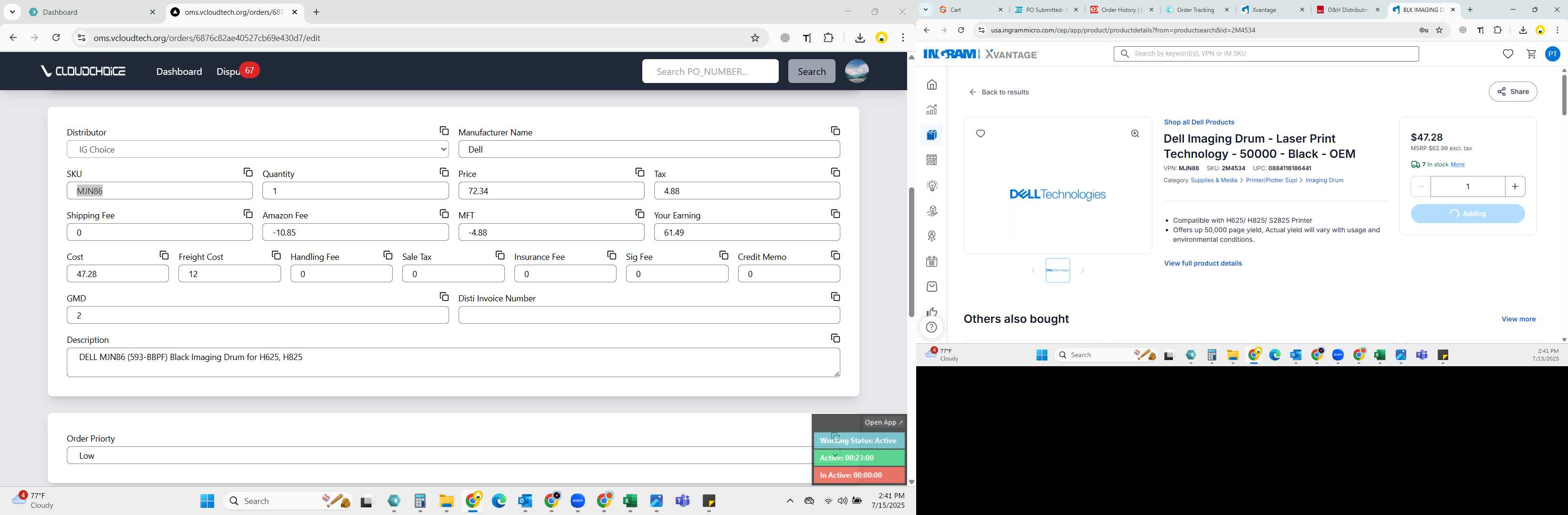
Task: Copy the Tax field value
Action: pyautogui.click(x=835, y=172)
